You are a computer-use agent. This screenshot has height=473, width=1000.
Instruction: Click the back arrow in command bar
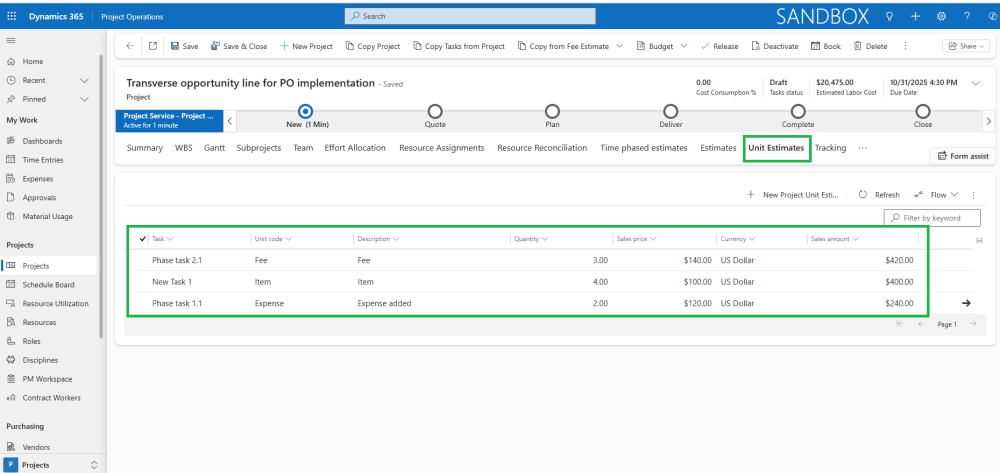tap(130, 46)
